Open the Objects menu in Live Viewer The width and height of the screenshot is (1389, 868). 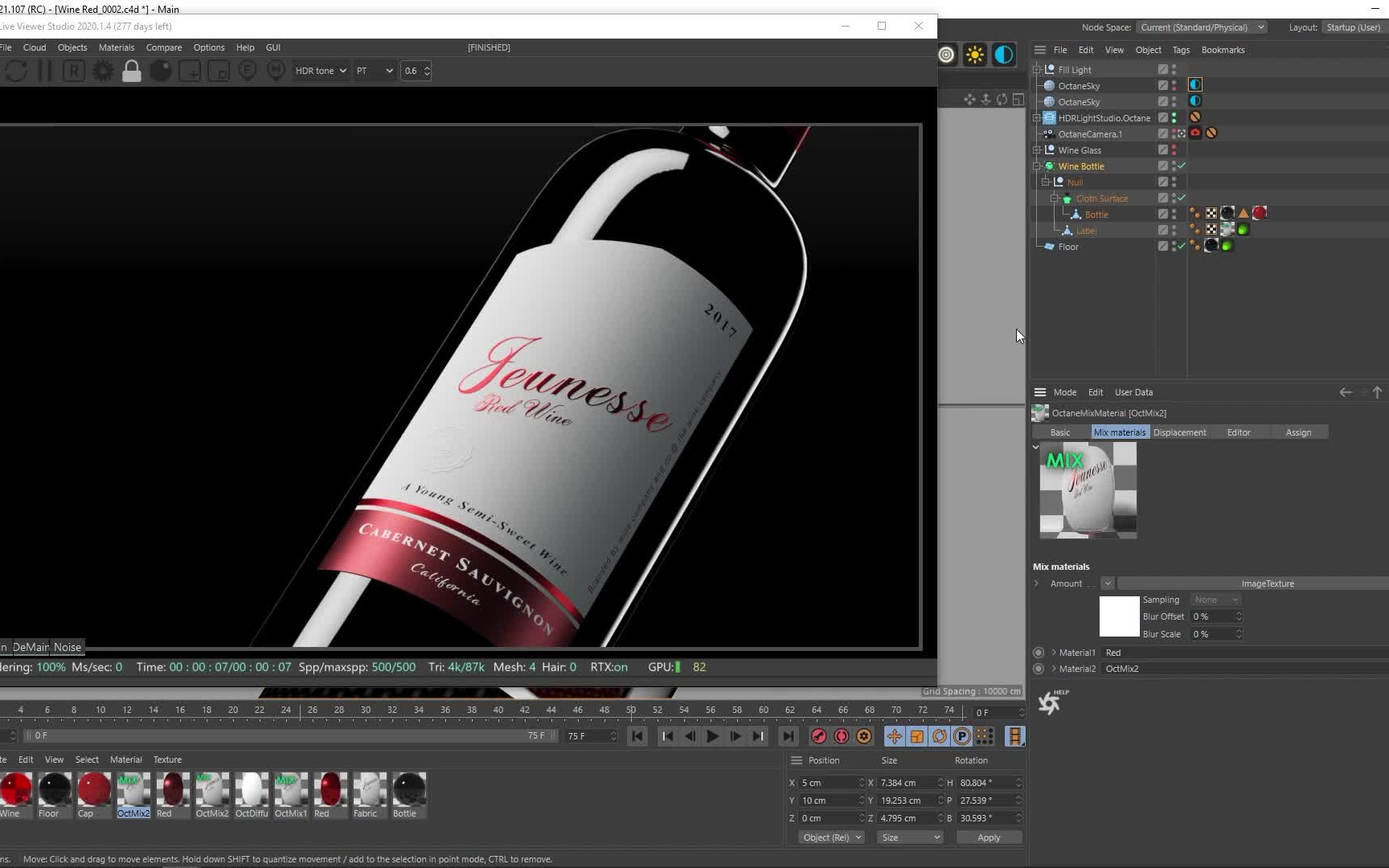tap(72, 47)
